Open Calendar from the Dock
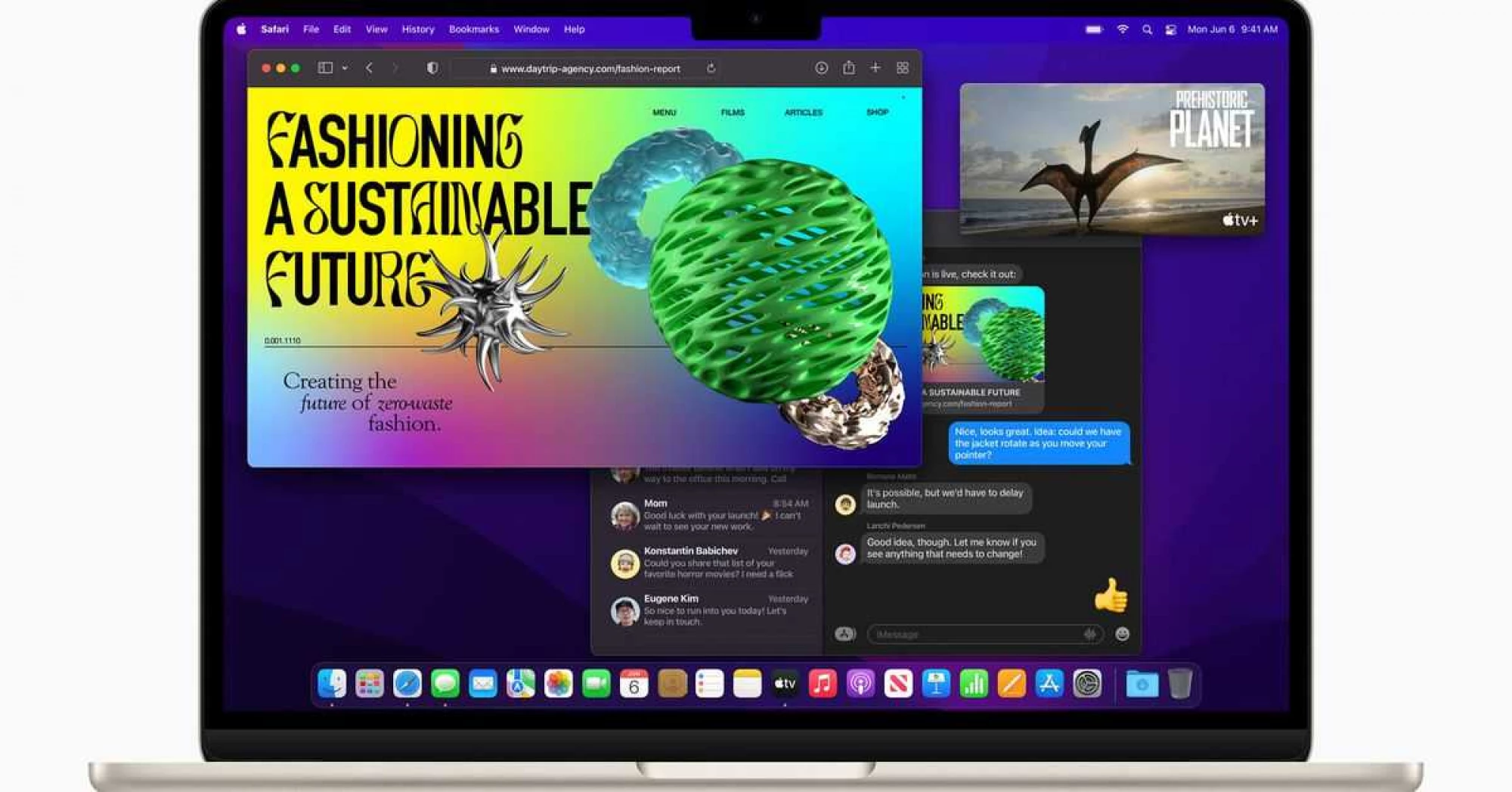The image size is (1512, 792). coord(634,684)
